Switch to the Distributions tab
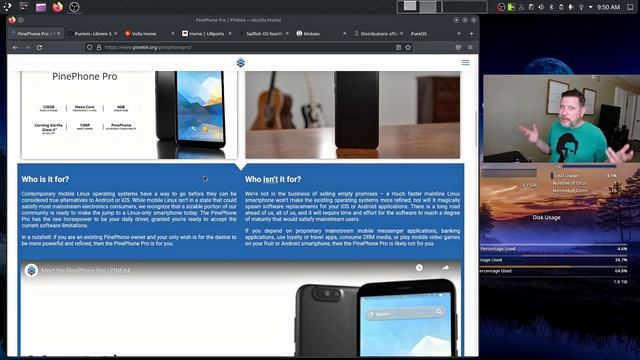 (378, 33)
